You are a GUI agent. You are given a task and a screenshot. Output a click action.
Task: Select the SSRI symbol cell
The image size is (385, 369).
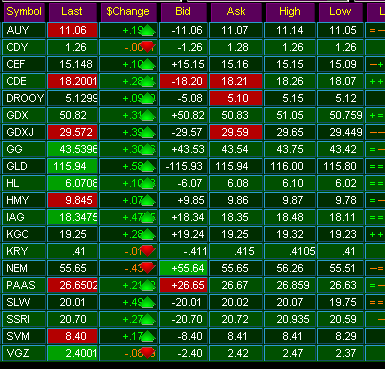(24, 319)
